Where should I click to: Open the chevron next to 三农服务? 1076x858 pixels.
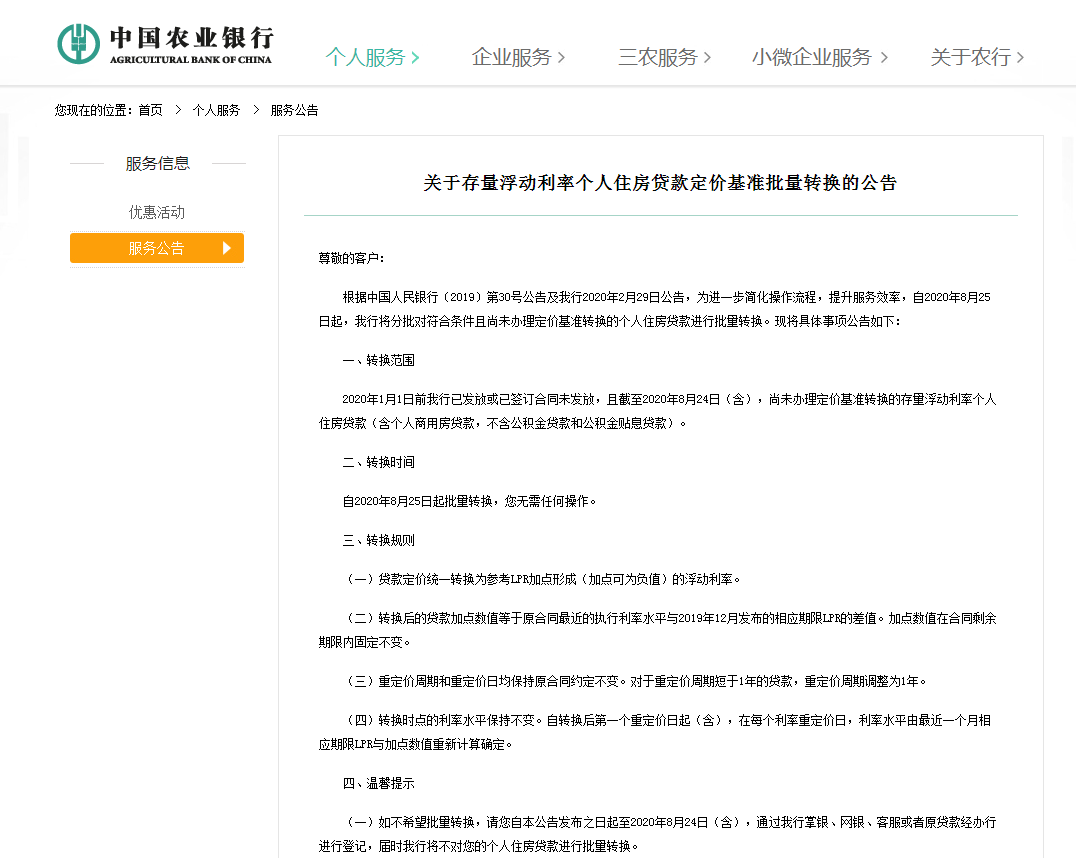coord(707,58)
